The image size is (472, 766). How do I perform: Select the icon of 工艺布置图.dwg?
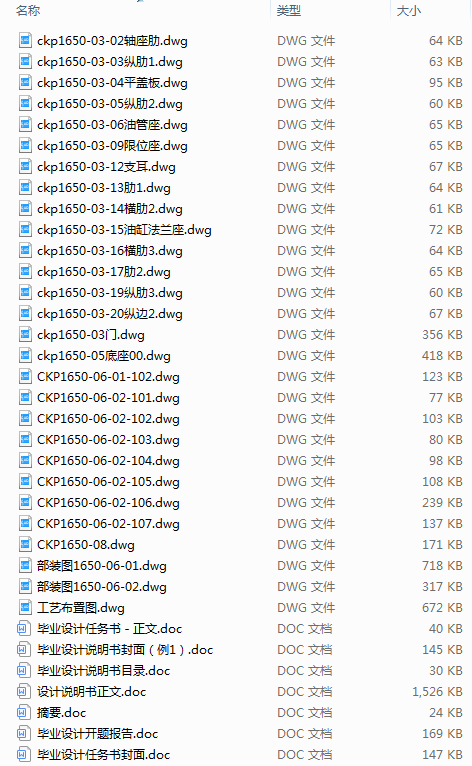pyautogui.click(x=25, y=608)
